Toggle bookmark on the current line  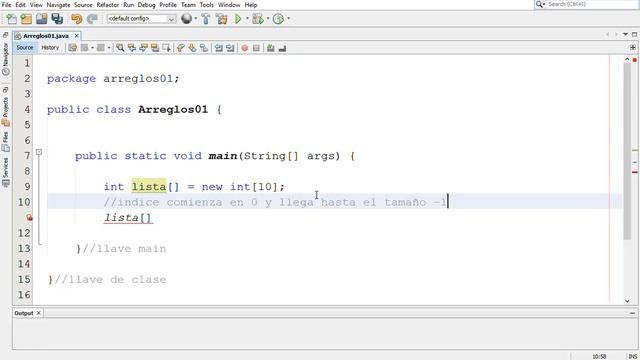(x=203, y=48)
